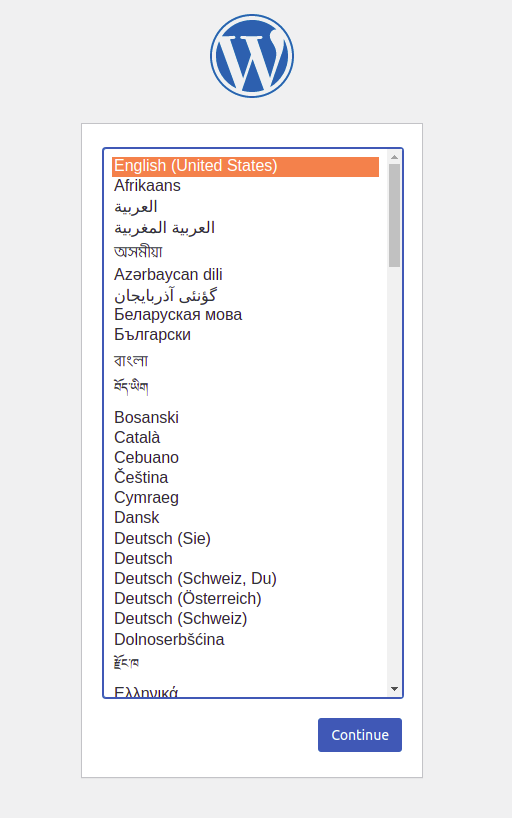This screenshot has width=512, height=818.
Task: Select Cebuano in the language list
Action: click(245, 458)
